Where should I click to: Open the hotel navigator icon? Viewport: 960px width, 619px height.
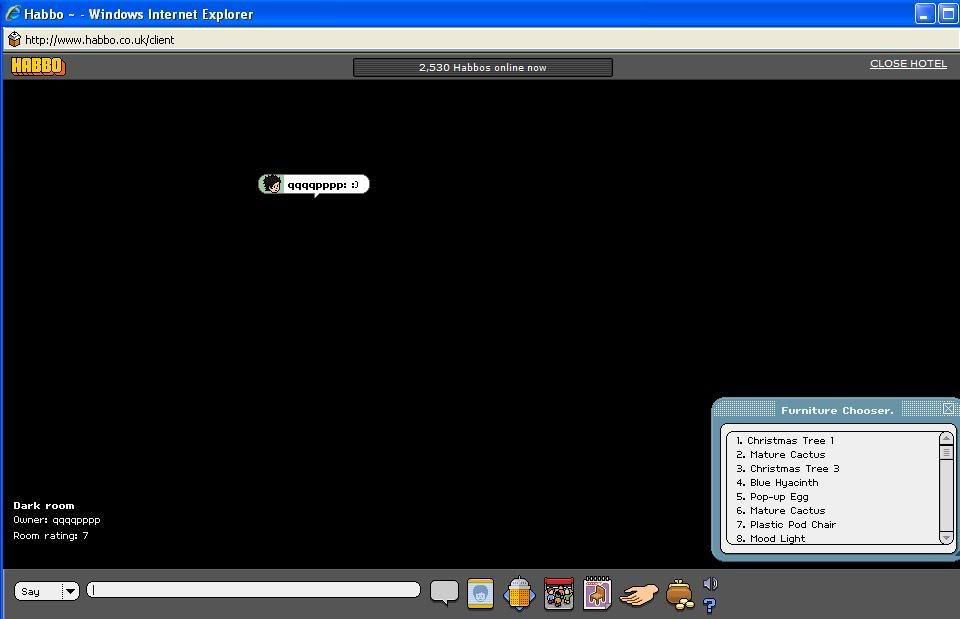tap(519, 594)
